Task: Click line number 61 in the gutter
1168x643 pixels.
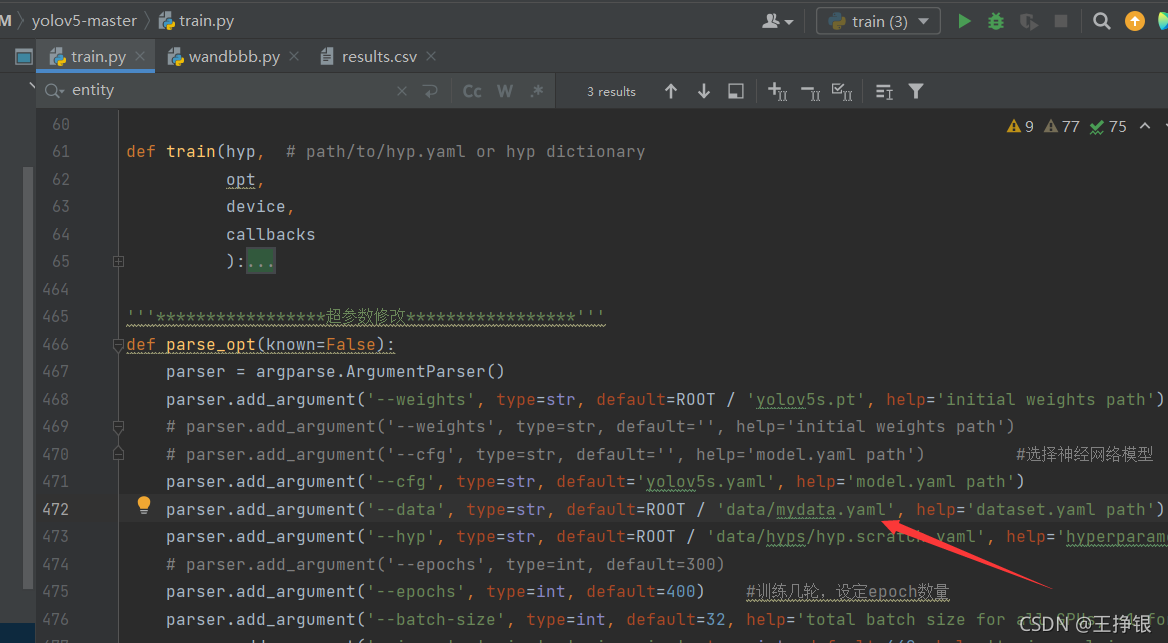Action: [x=60, y=152]
